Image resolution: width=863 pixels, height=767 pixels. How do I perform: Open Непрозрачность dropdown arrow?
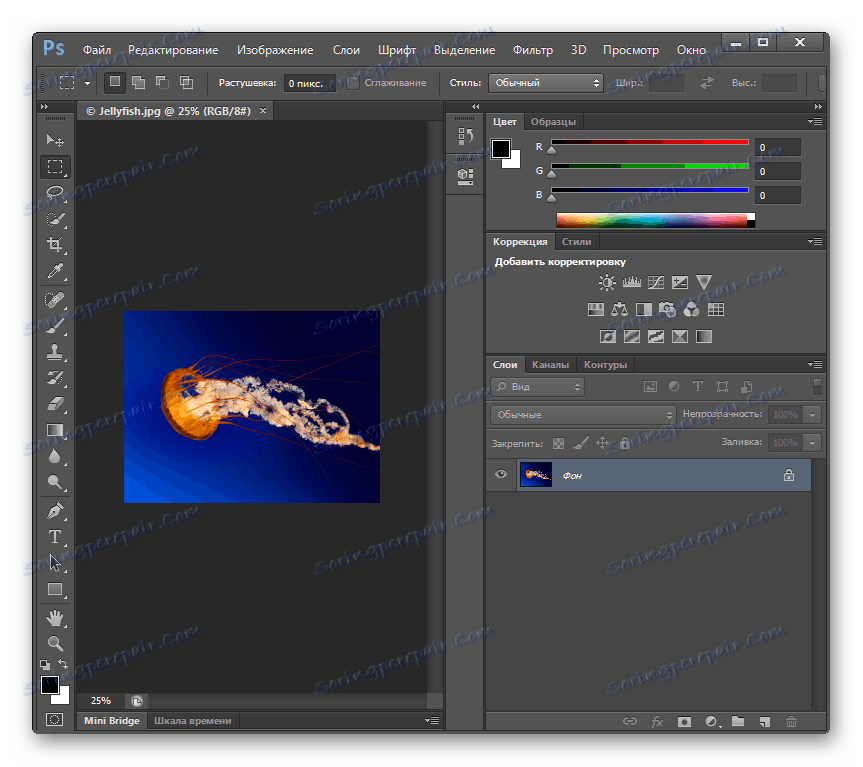[x=812, y=414]
